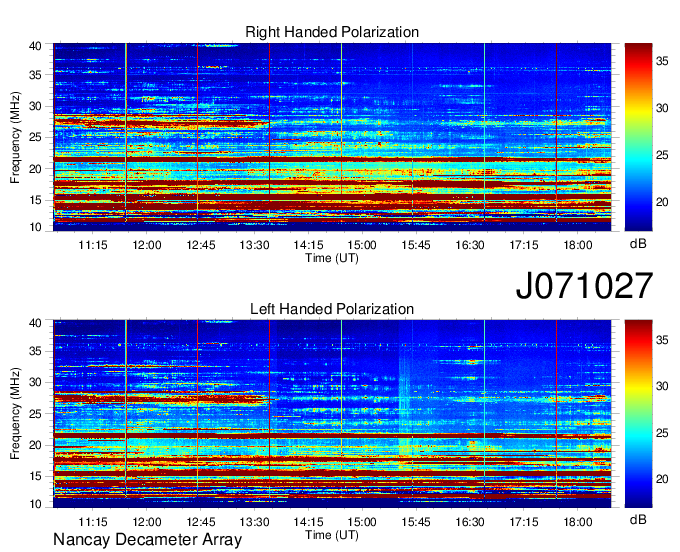Image resolution: width=680 pixels, height=552 pixels.
Task: Click the 40 MHz tick on bottom plot
Action: tap(35, 323)
